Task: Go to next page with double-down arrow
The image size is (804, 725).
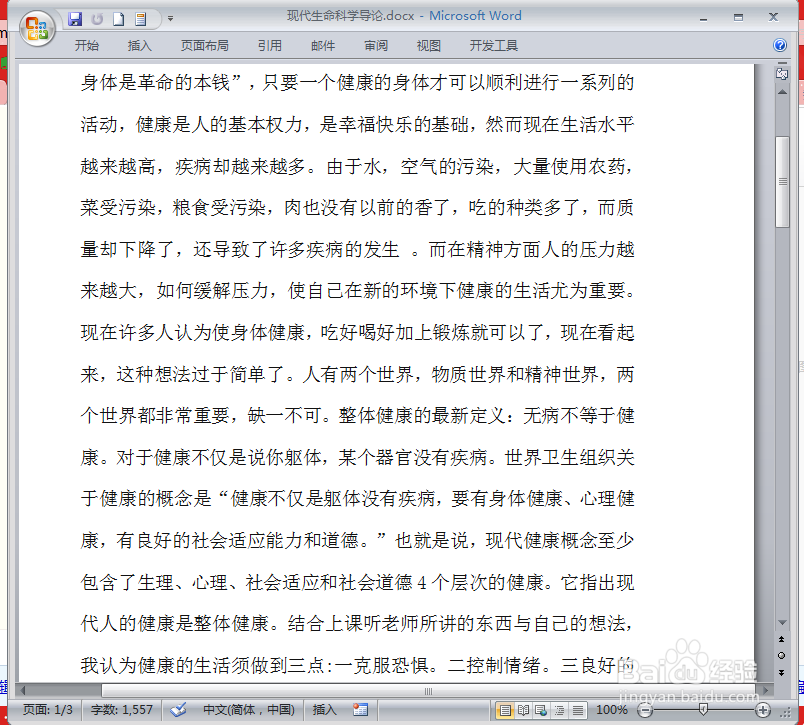Action: pos(781,672)
